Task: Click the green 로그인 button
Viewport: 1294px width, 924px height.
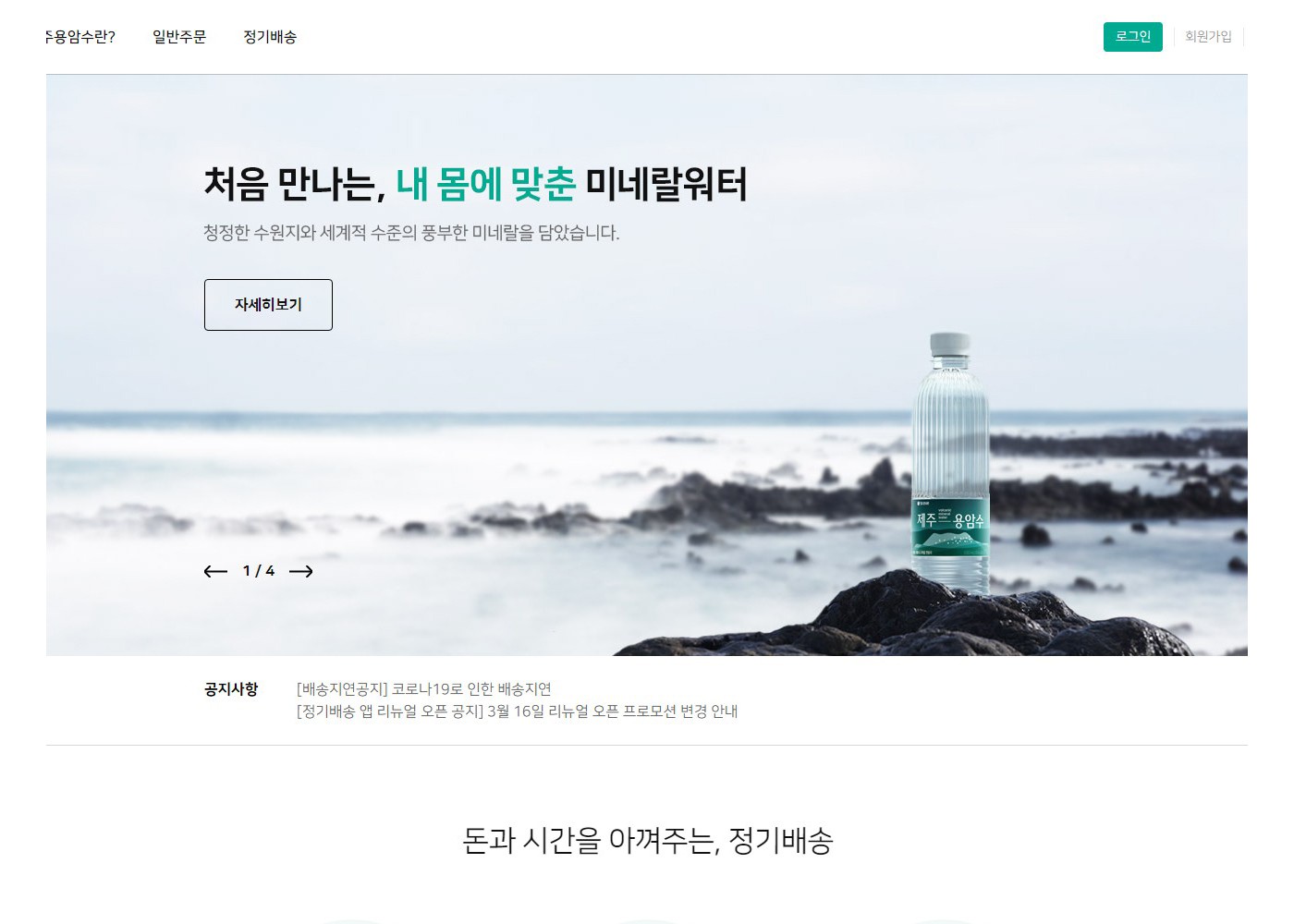Action: (x=1132, y=37)
